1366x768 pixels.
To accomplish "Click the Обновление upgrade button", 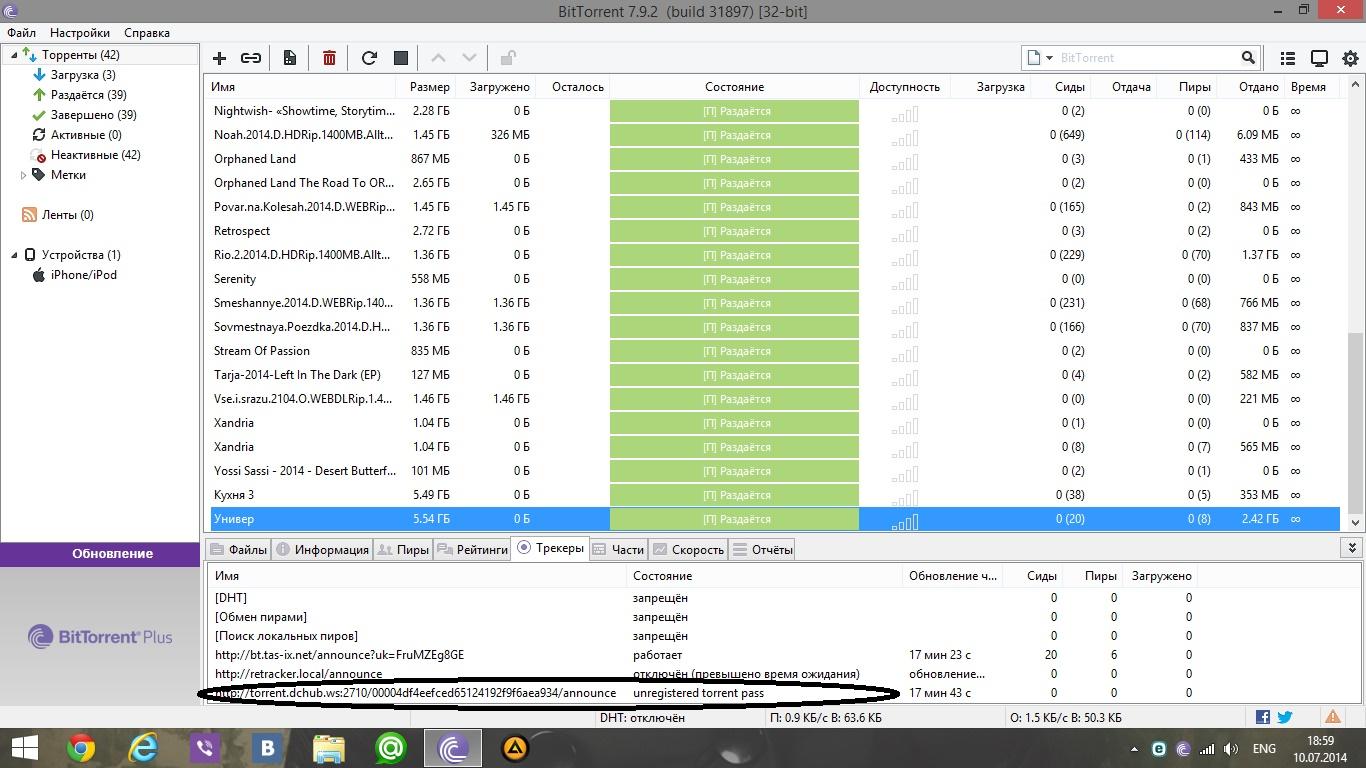I will coord(100,554).
